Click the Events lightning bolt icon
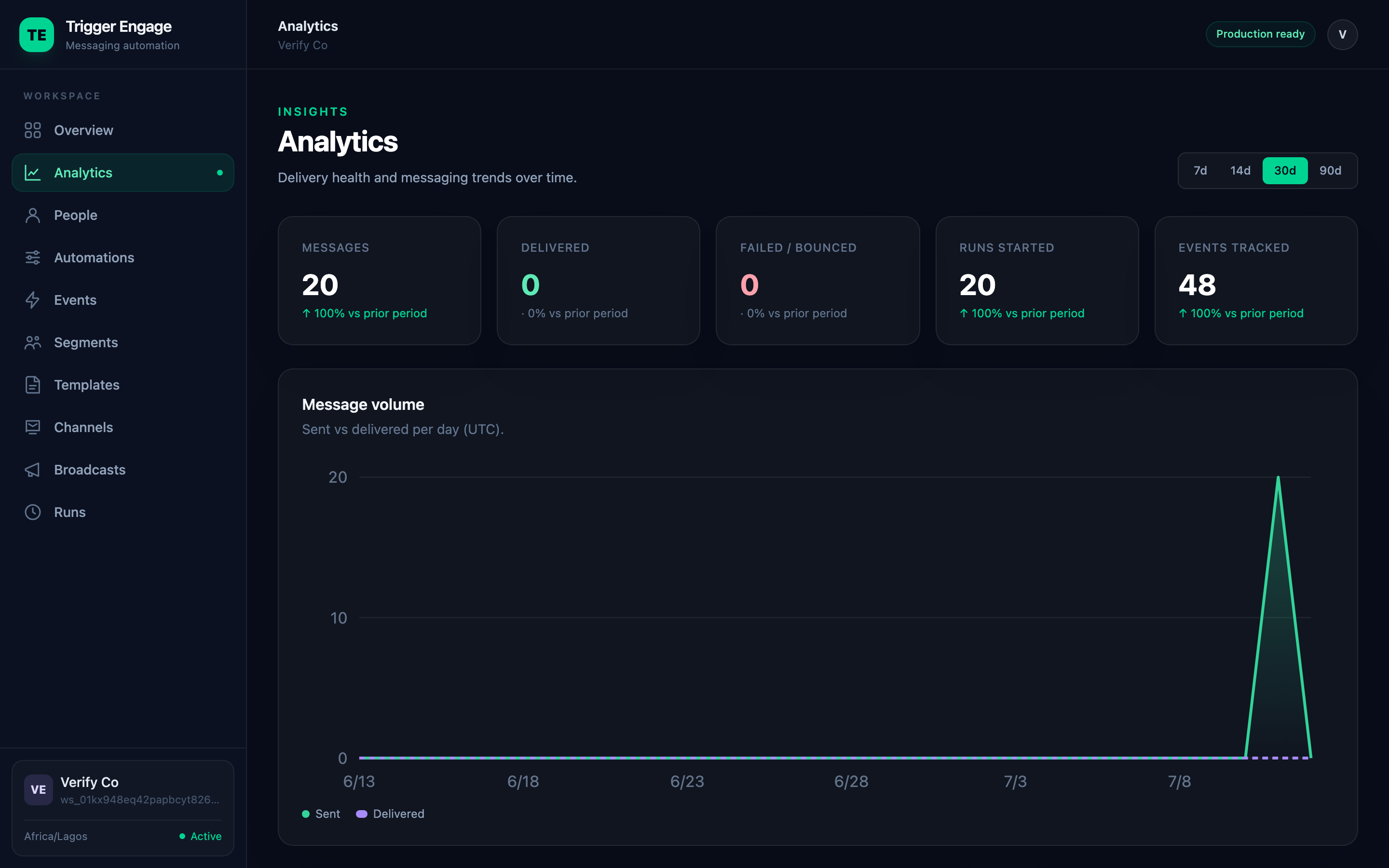 pyautogui.click(x=33, y=300)
